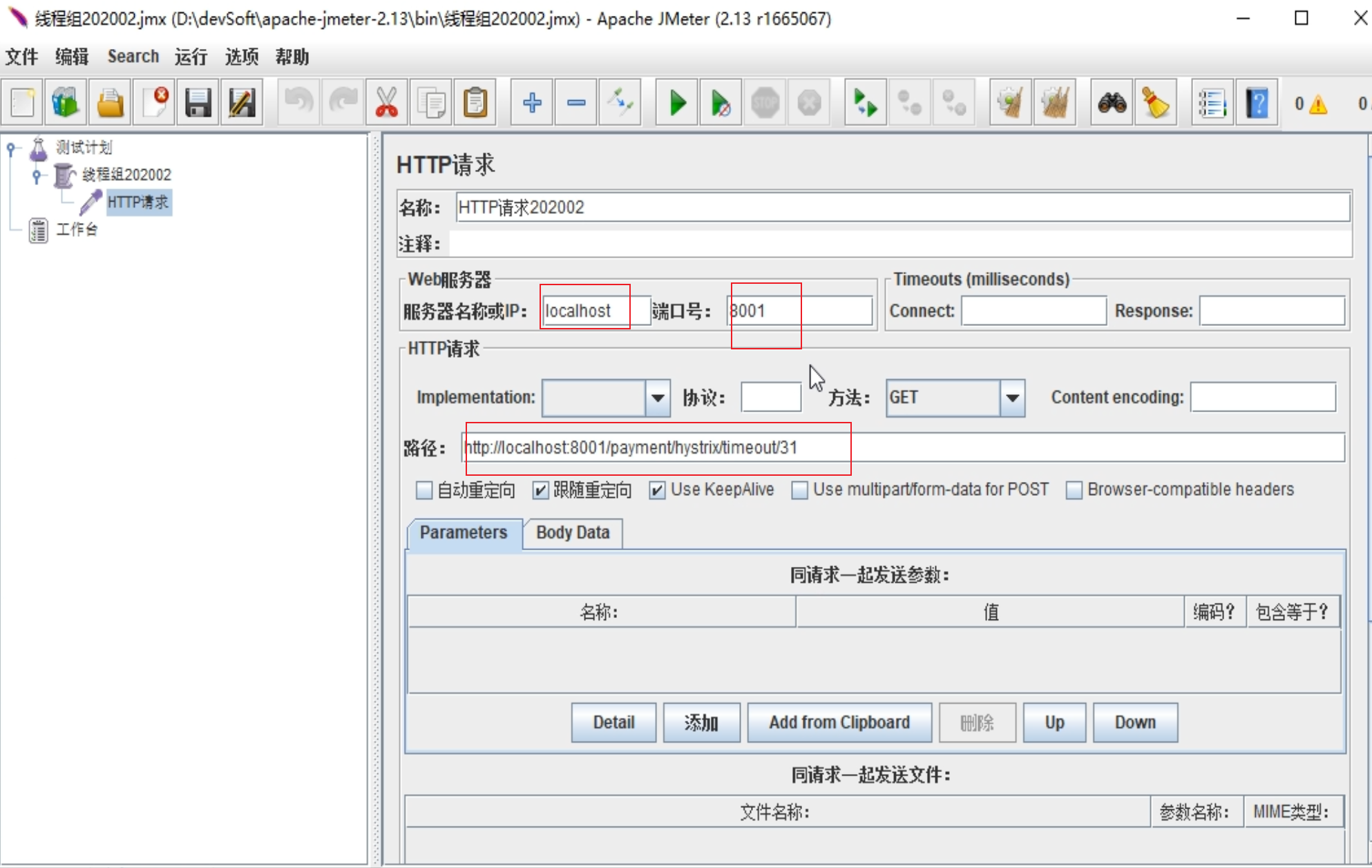
Task: Click the Content encoding field
Action: pos(1263,398)
